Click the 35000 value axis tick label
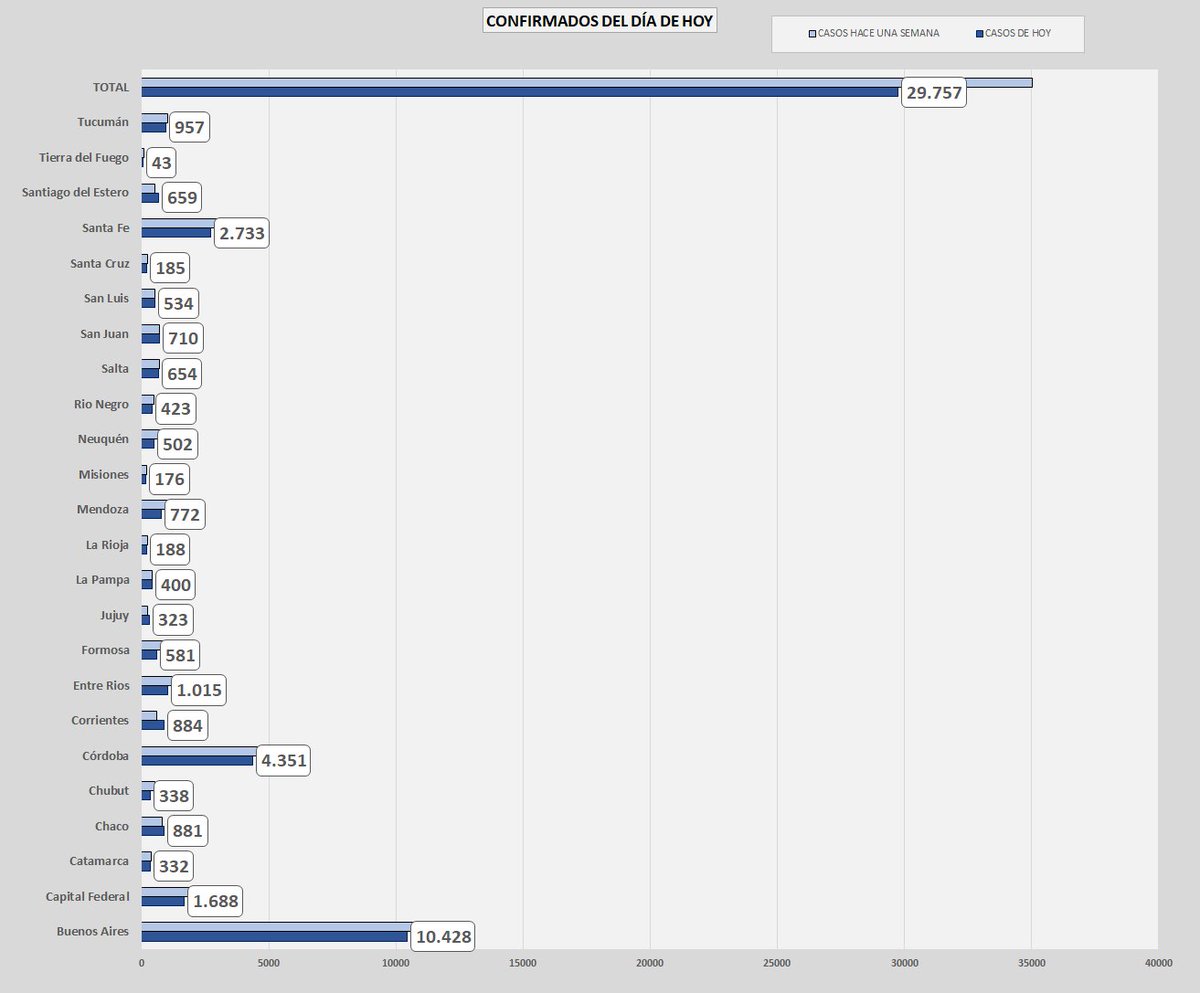Image resolution: width=1200 pixels, height=993 pixels. coord(1032,964)
